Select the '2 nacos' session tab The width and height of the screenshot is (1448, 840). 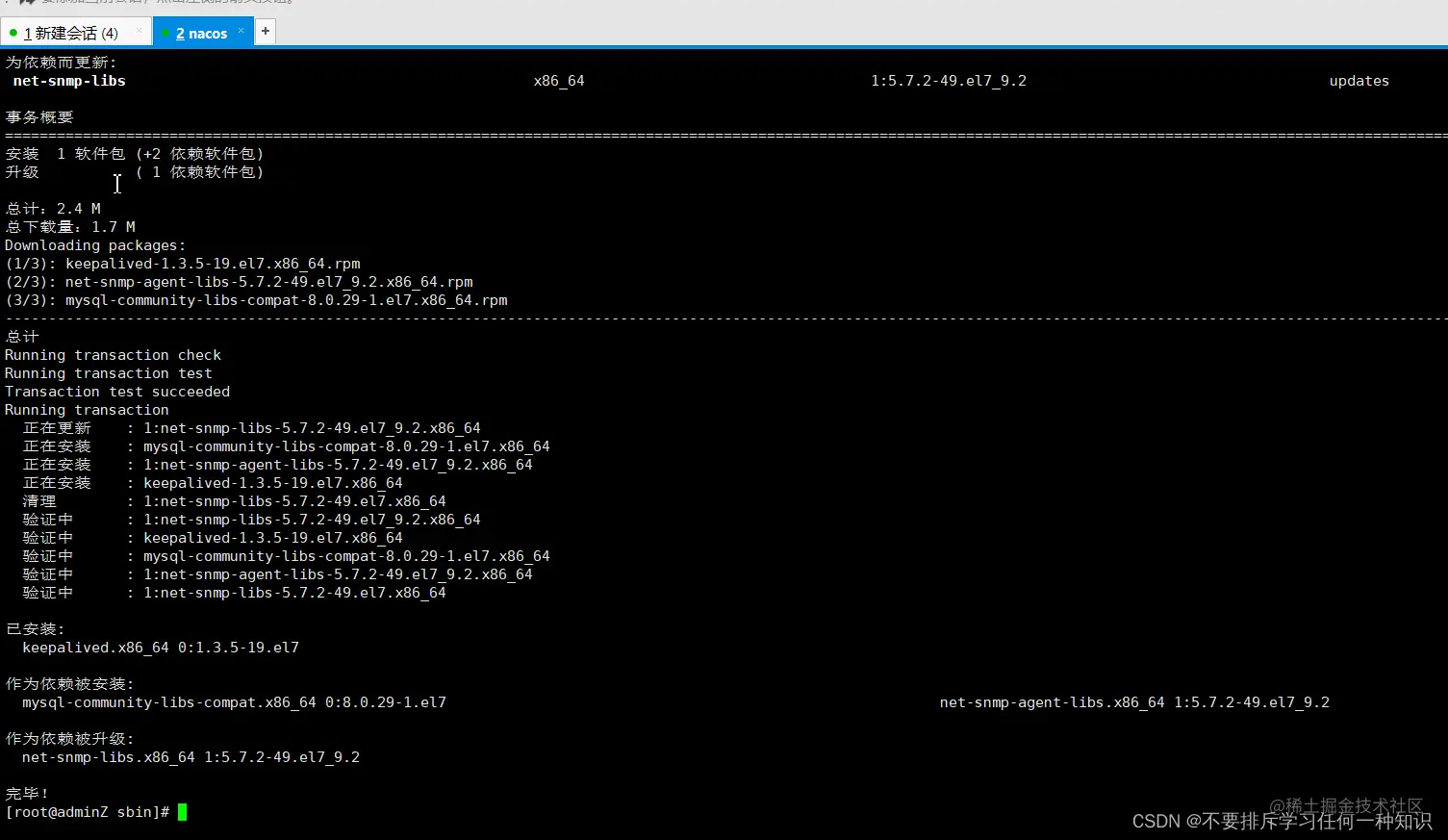[201, 33]
